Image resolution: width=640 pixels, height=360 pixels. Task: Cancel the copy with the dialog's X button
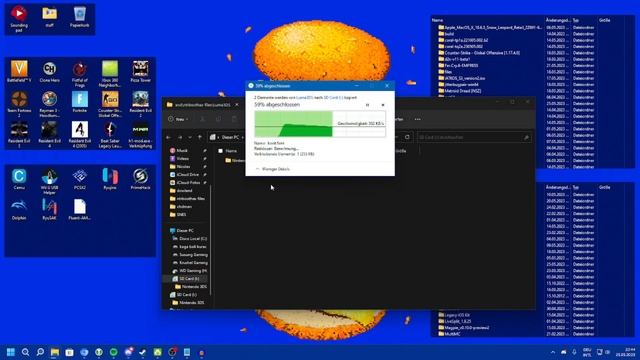click(382, 105)
